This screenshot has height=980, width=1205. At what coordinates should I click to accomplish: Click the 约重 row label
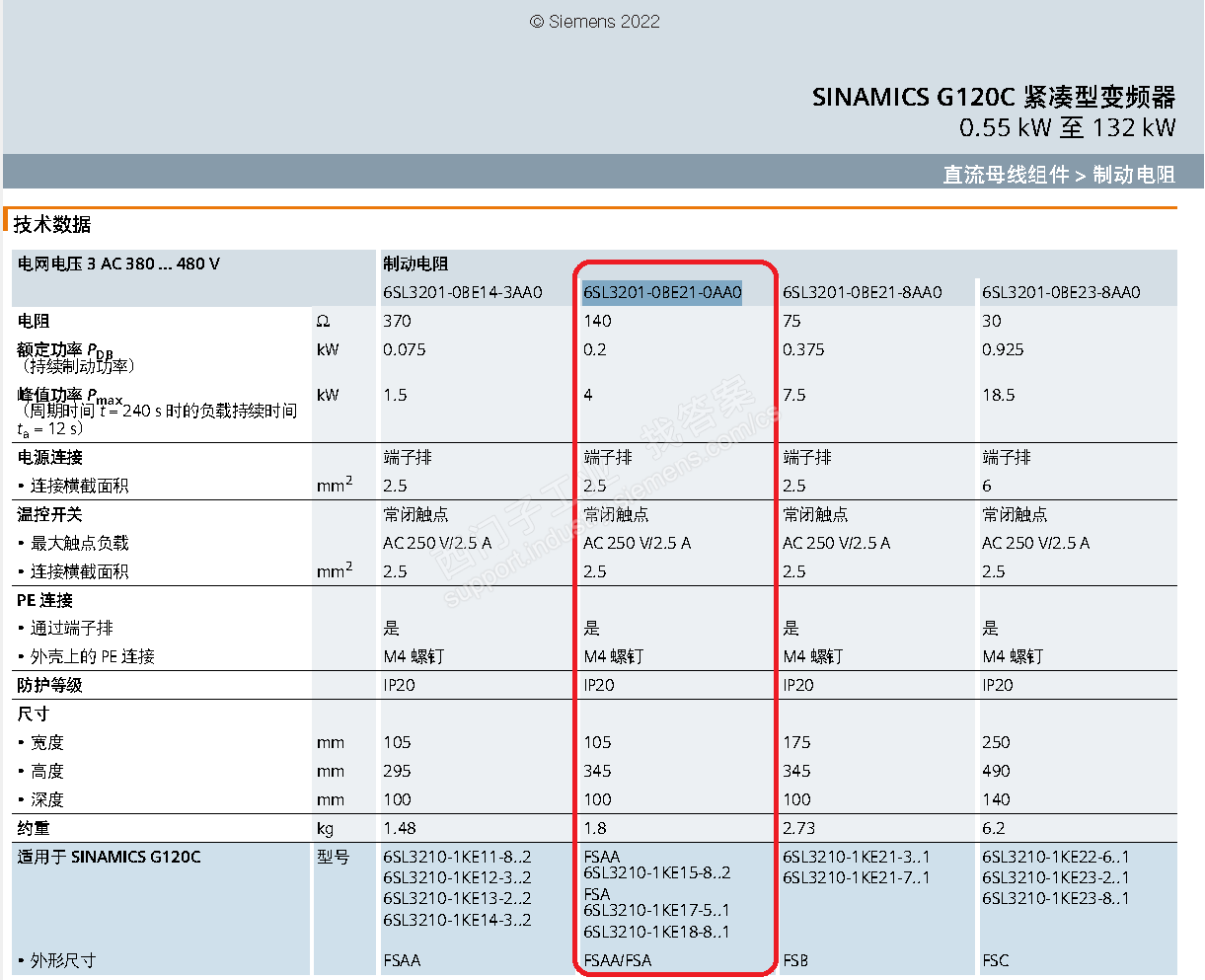click(x=33, y=828)
